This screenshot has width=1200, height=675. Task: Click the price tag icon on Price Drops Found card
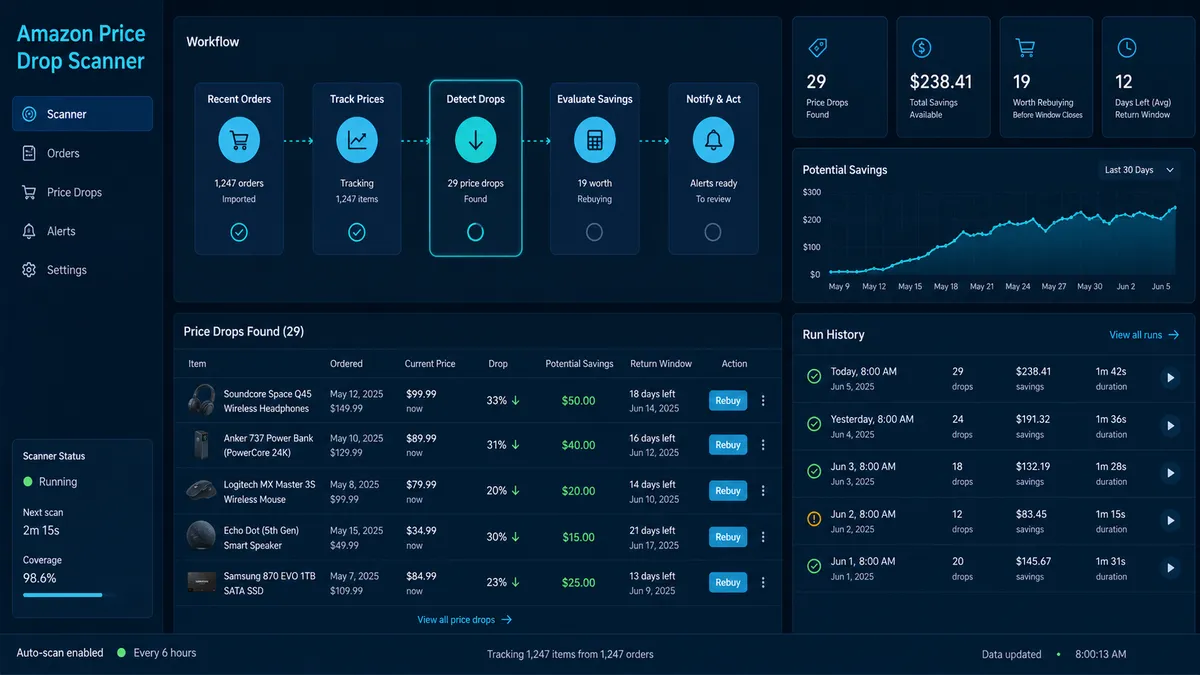tap(817, 47)
